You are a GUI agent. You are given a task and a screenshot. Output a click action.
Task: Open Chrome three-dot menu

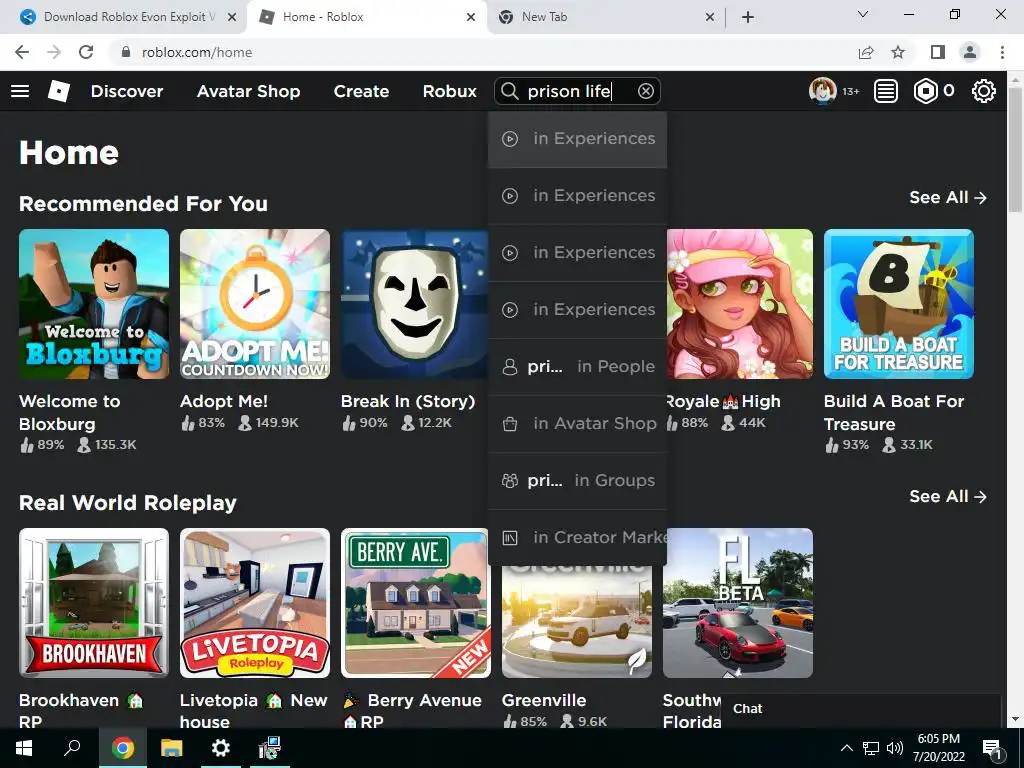[1002, 52]
